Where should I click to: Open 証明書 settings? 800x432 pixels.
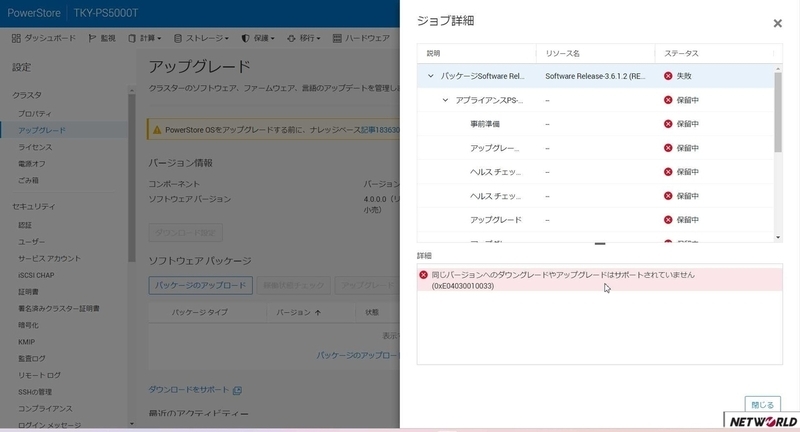(28, 292)
